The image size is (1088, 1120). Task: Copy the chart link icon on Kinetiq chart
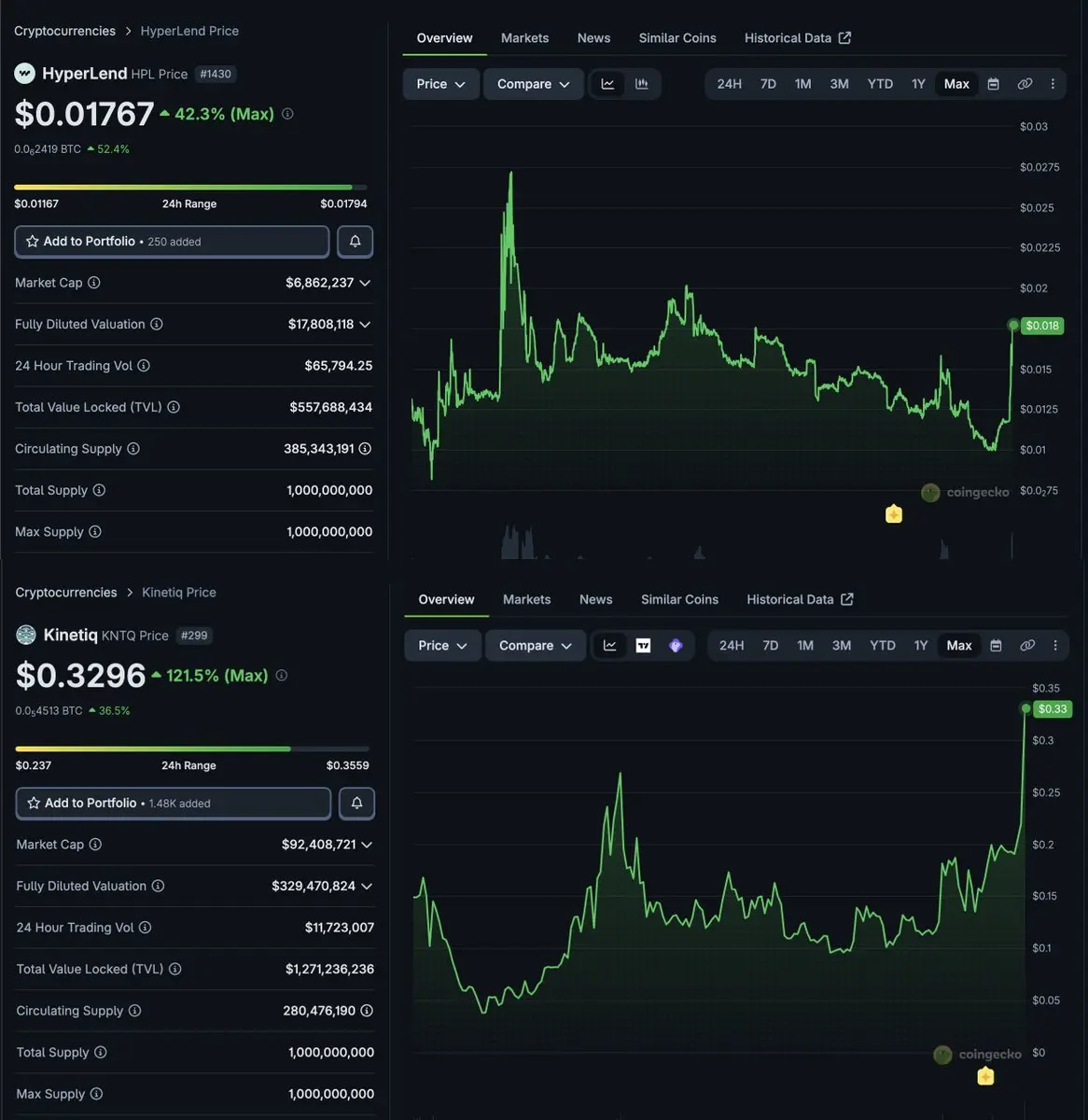(1027, 646)
